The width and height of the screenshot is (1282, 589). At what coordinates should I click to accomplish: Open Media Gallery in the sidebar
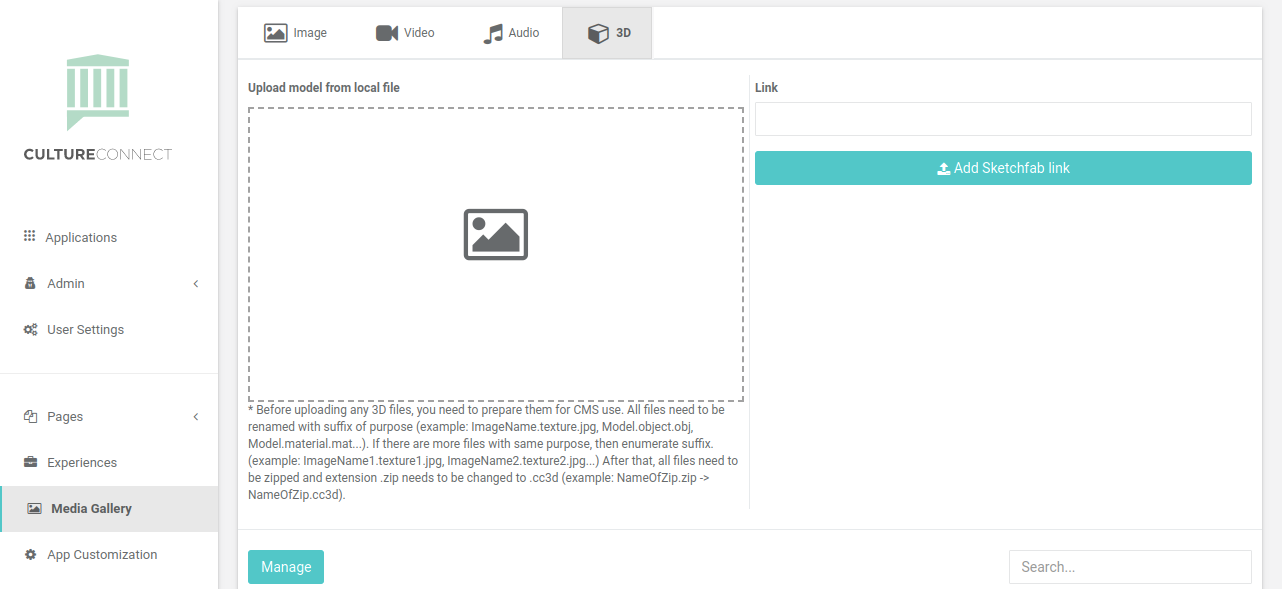pos(109,508)
